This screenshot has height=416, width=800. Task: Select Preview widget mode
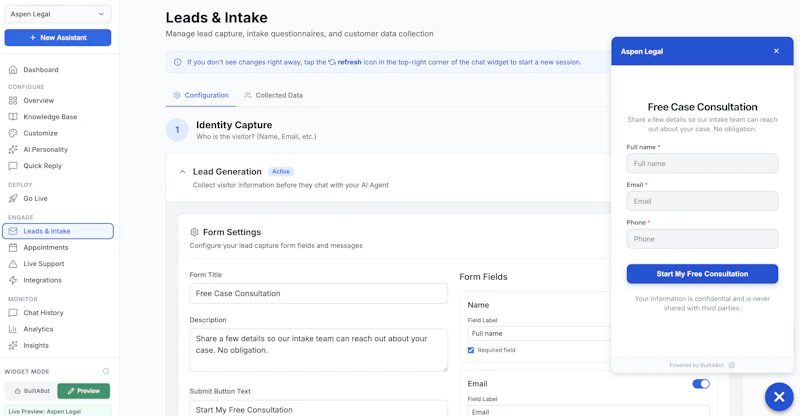coord(84,391)
